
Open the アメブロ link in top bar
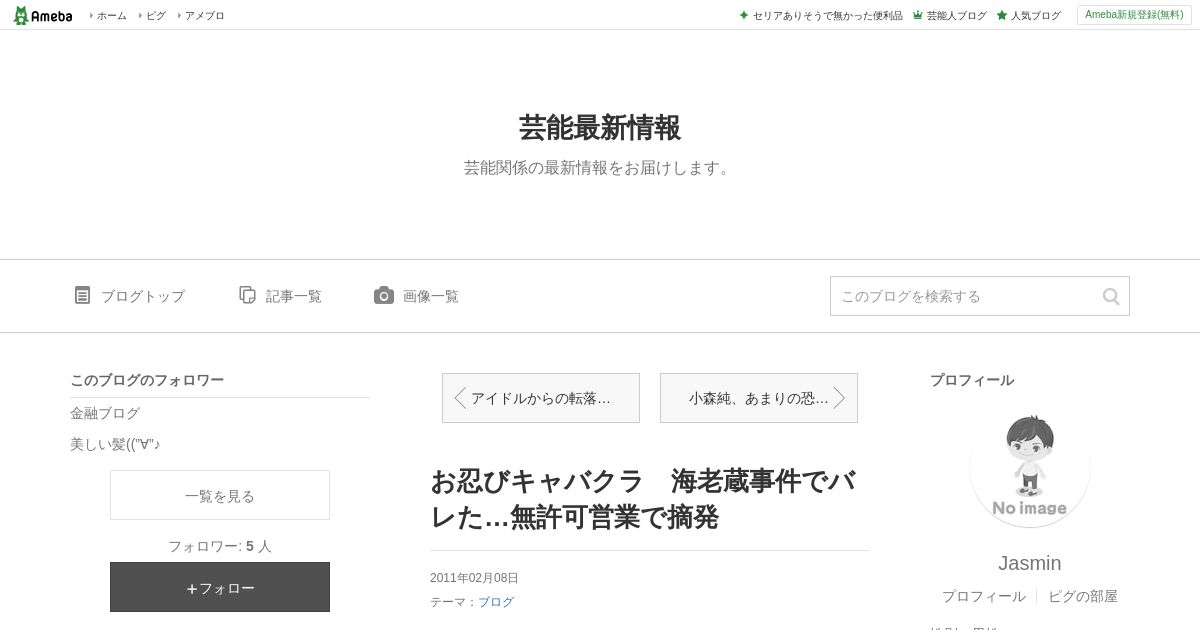click(204, 15)
